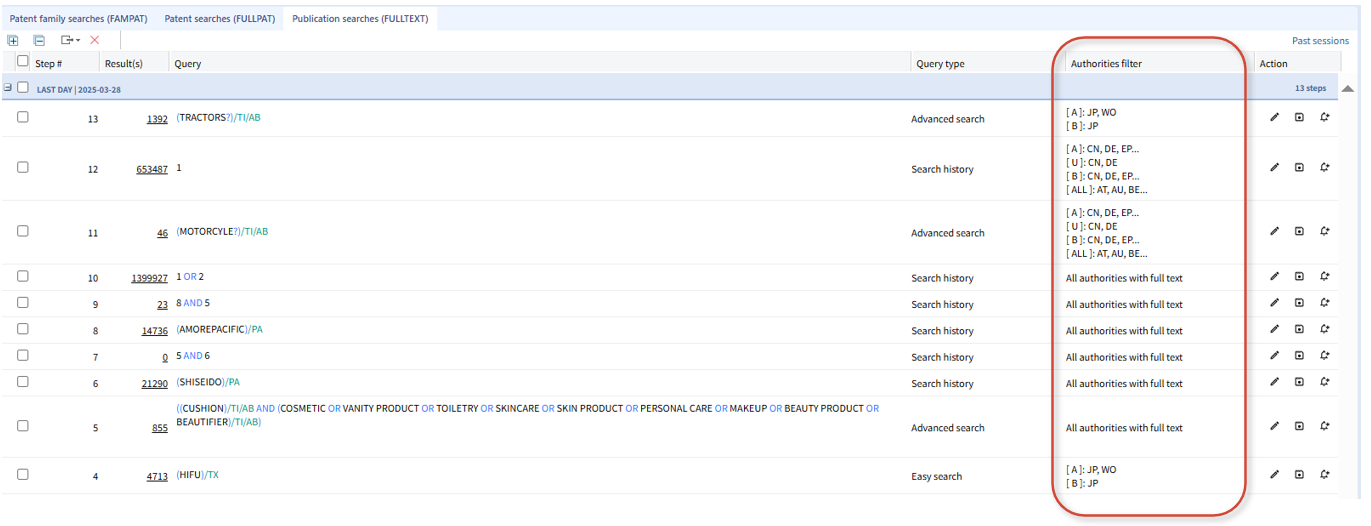Click the red X delete icon in toolbar
Image resolution: width=1371 pixels, height=526 pixels.
[x=95, y=40]
